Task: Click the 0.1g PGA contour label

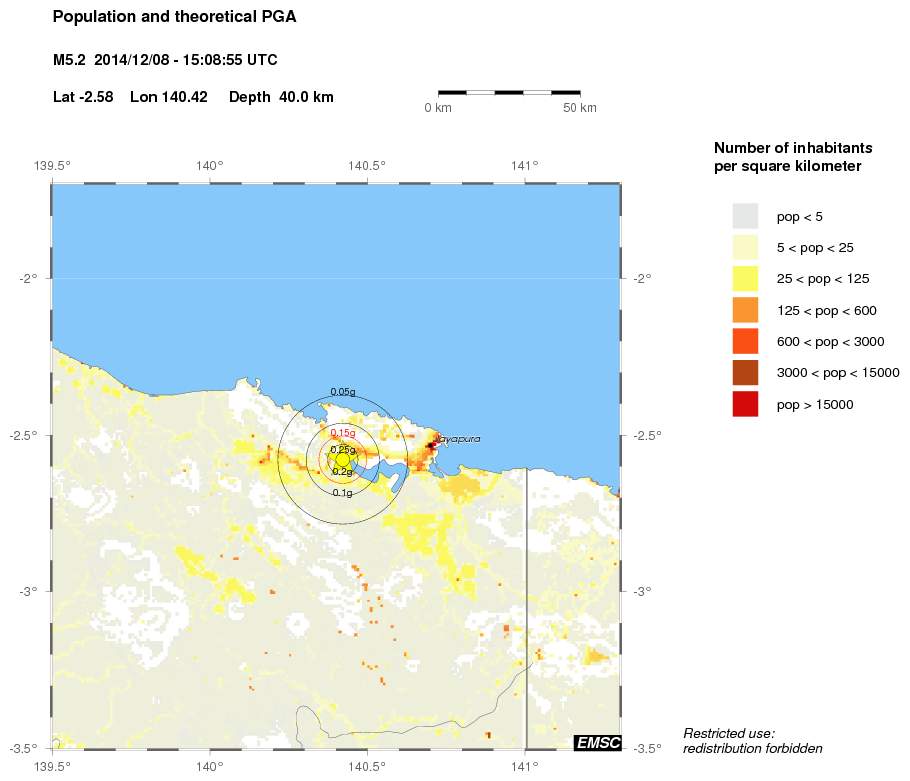Action: coord(342,492)
